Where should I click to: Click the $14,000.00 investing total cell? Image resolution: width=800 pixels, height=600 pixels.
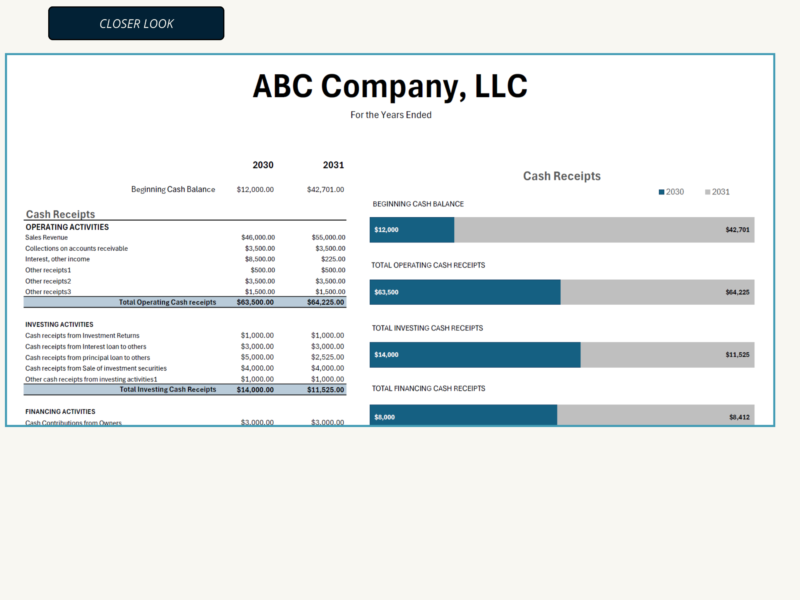pos(255,389)
